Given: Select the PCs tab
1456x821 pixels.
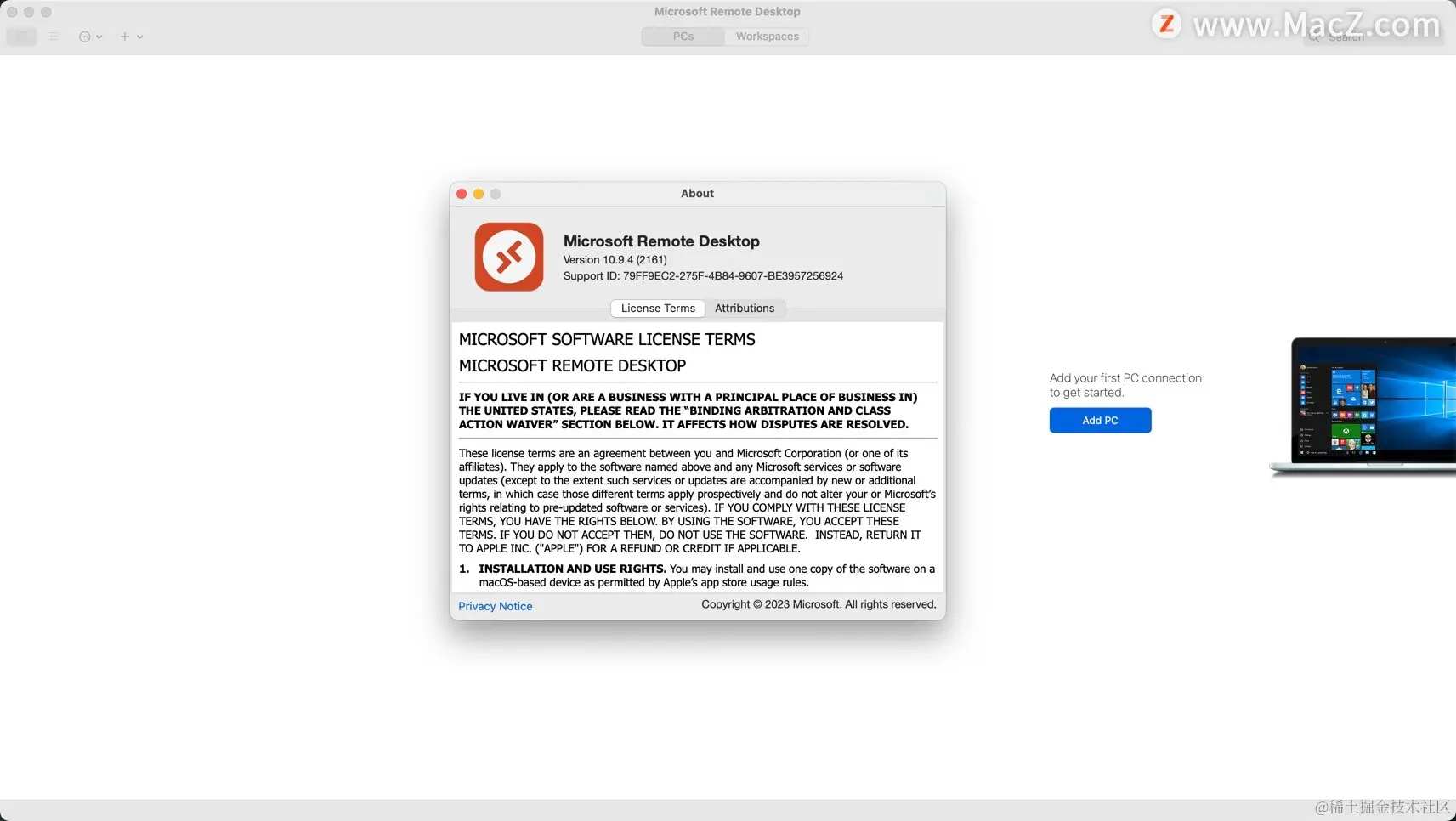Looking at the screenshot, I should 683,37.
